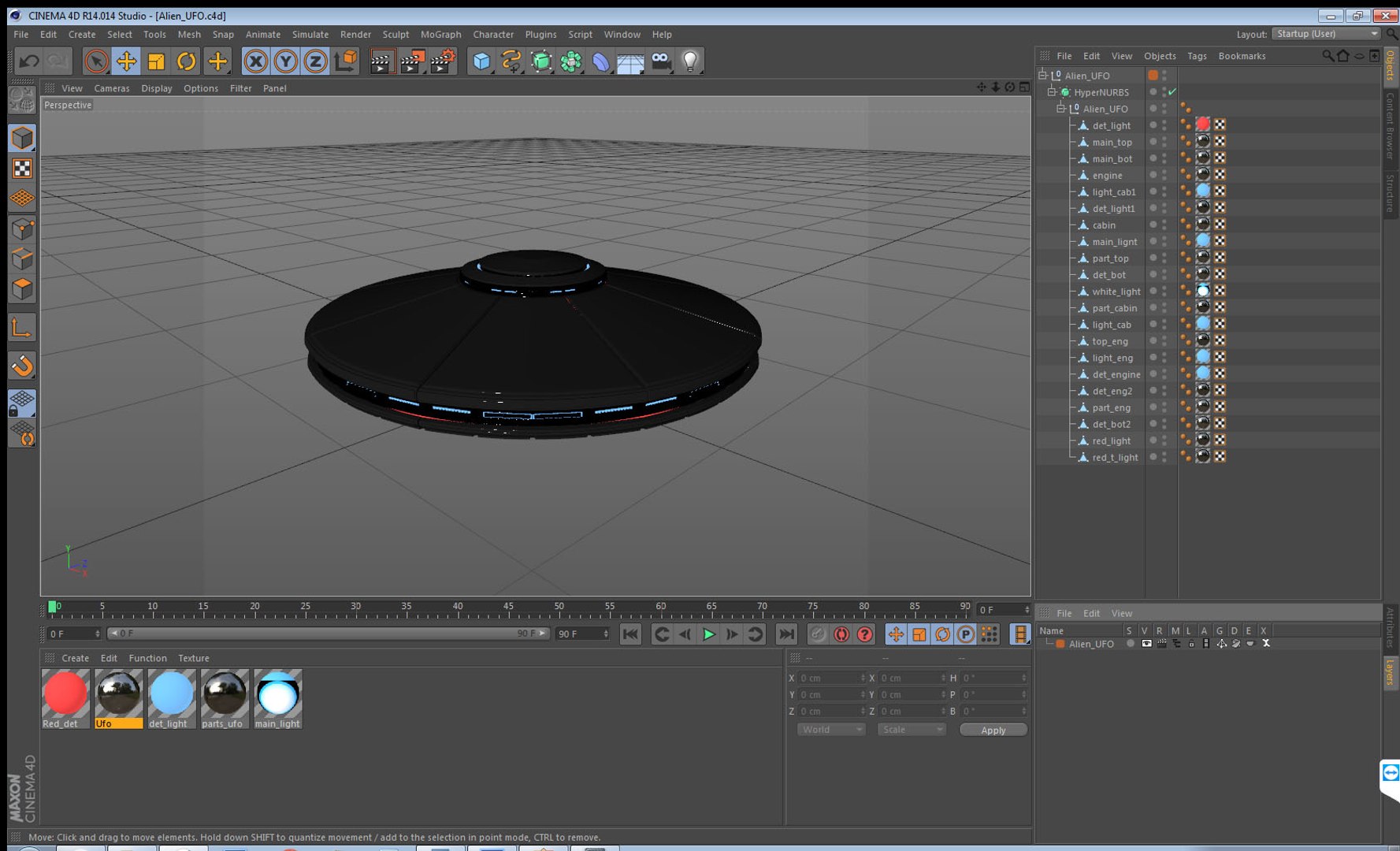Click the Apply button
Viewport: 1400px width, 851px height.
tap(993, 730)
